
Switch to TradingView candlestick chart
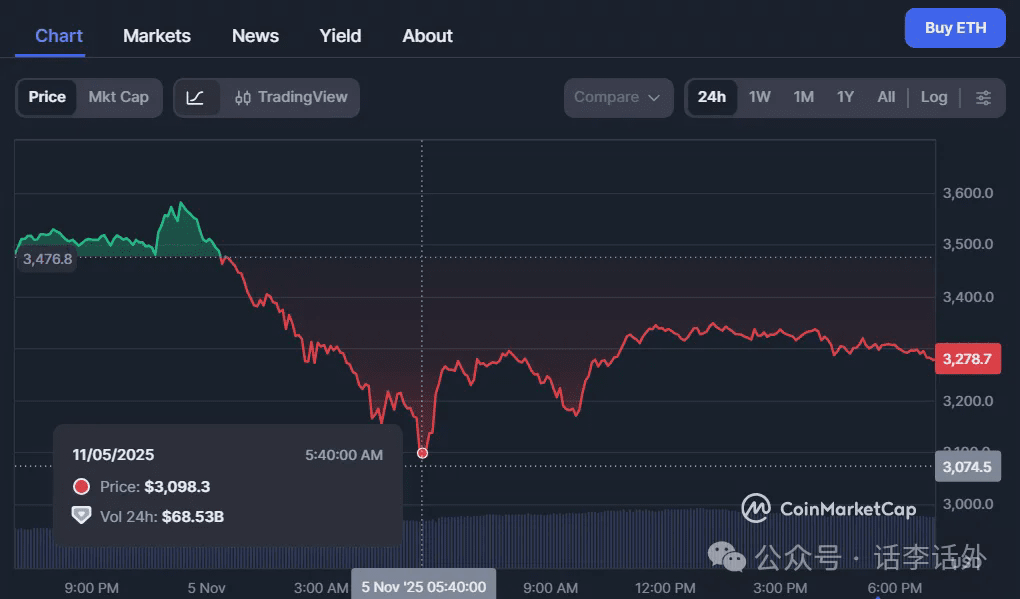pyautogui.click(x=291, y=98)
